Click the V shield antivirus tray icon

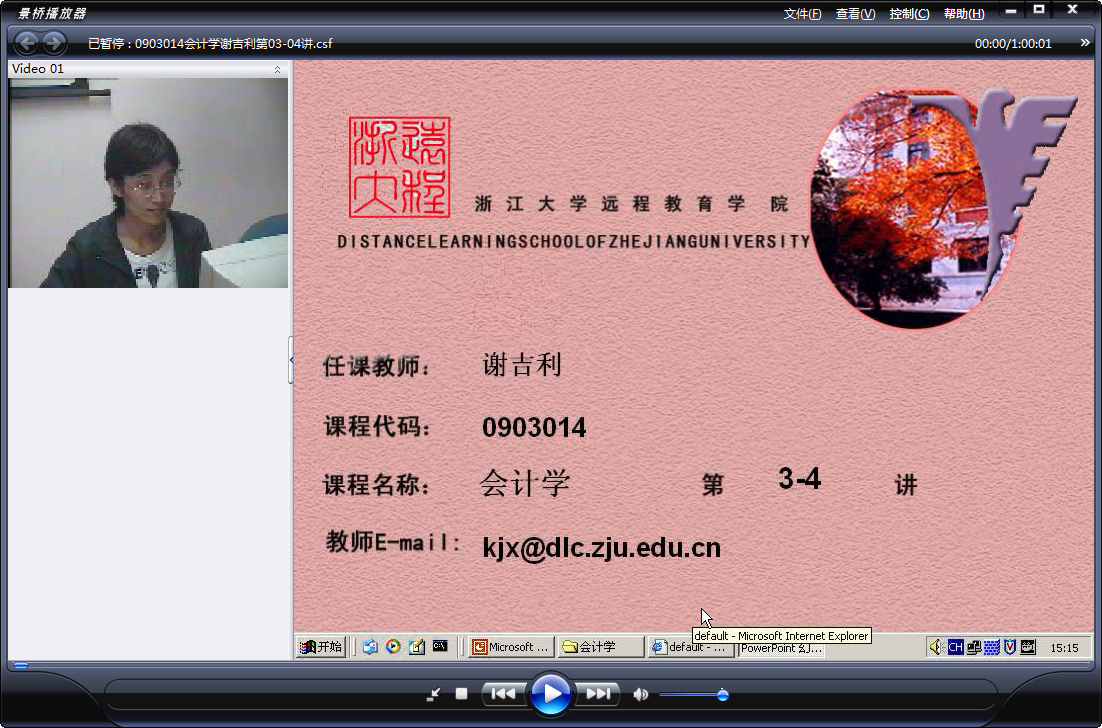(x=1010, y=646)
